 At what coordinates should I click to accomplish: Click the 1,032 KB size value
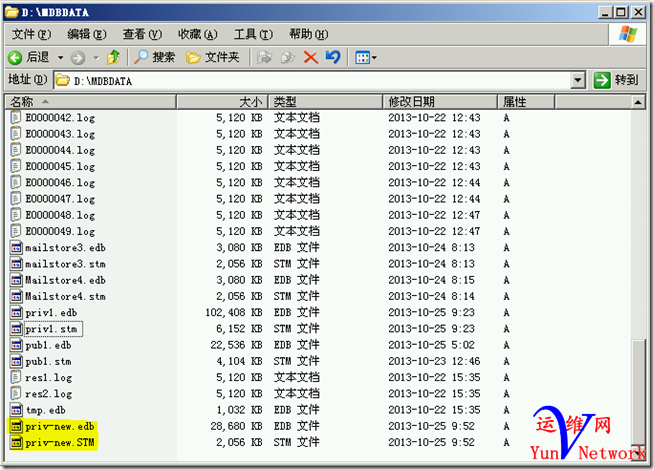[x=239, y=410]
